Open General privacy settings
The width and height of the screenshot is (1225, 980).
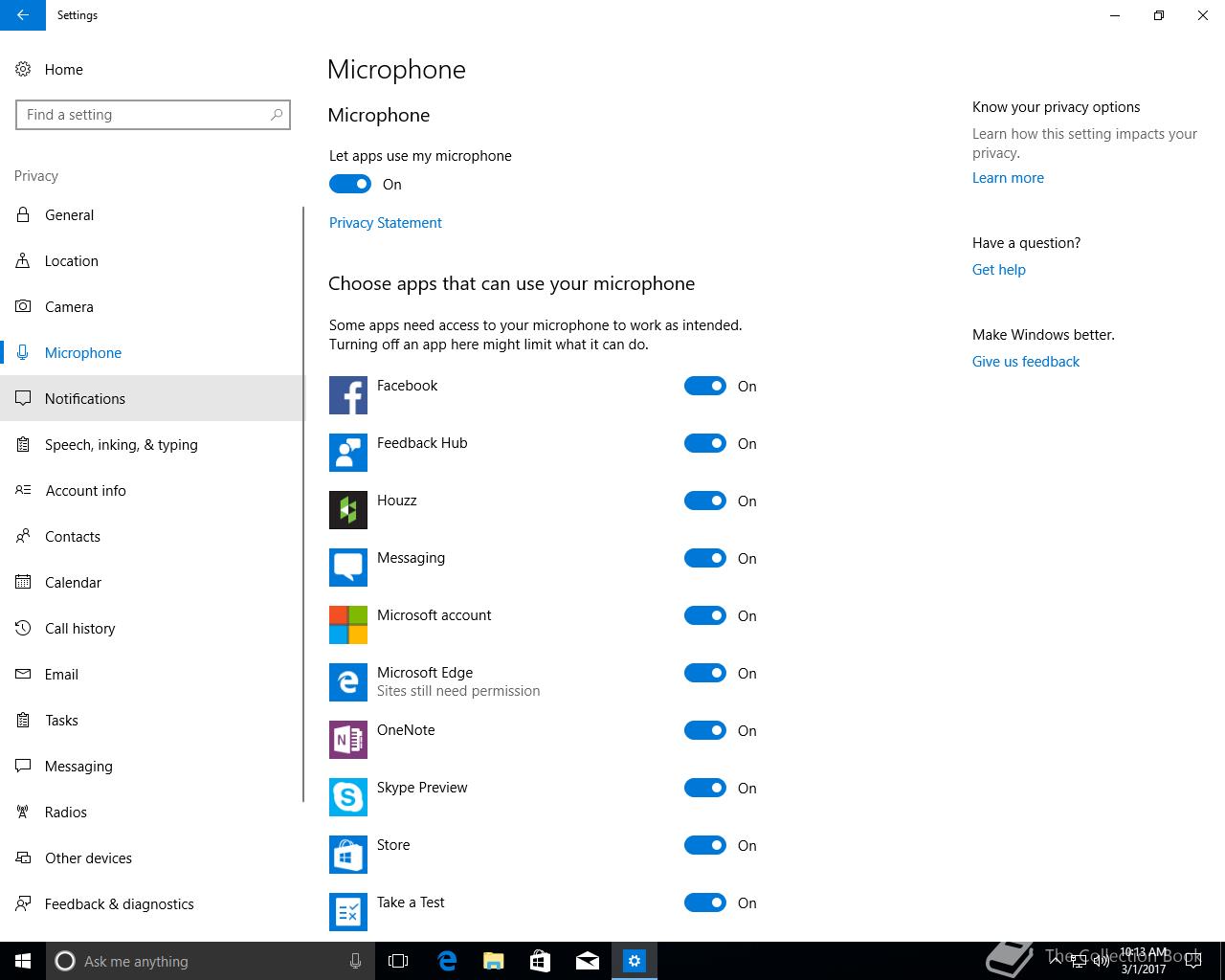coord(151,214)
